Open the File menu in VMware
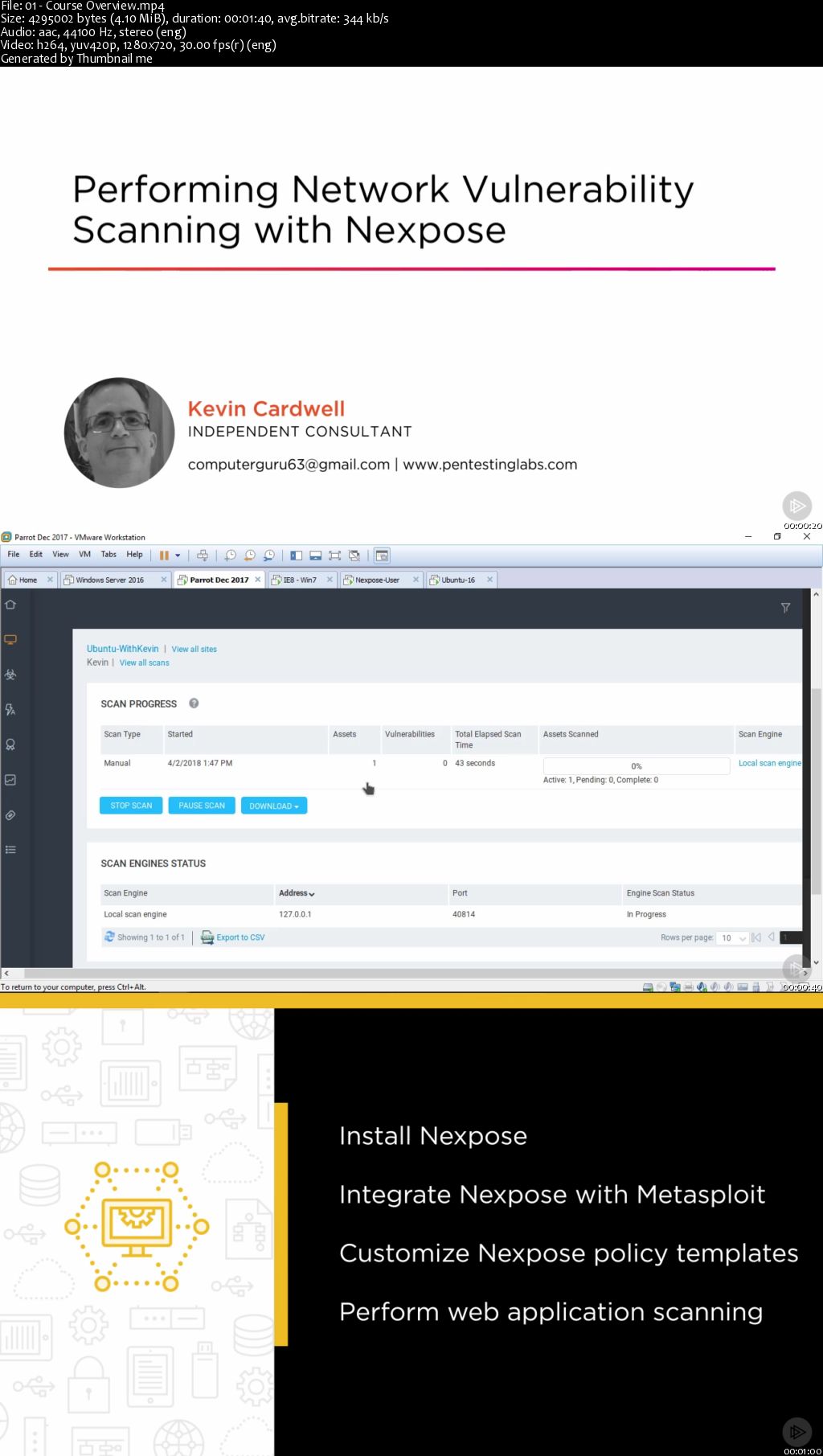The image size is (823, 1456). tap(14, 554)
